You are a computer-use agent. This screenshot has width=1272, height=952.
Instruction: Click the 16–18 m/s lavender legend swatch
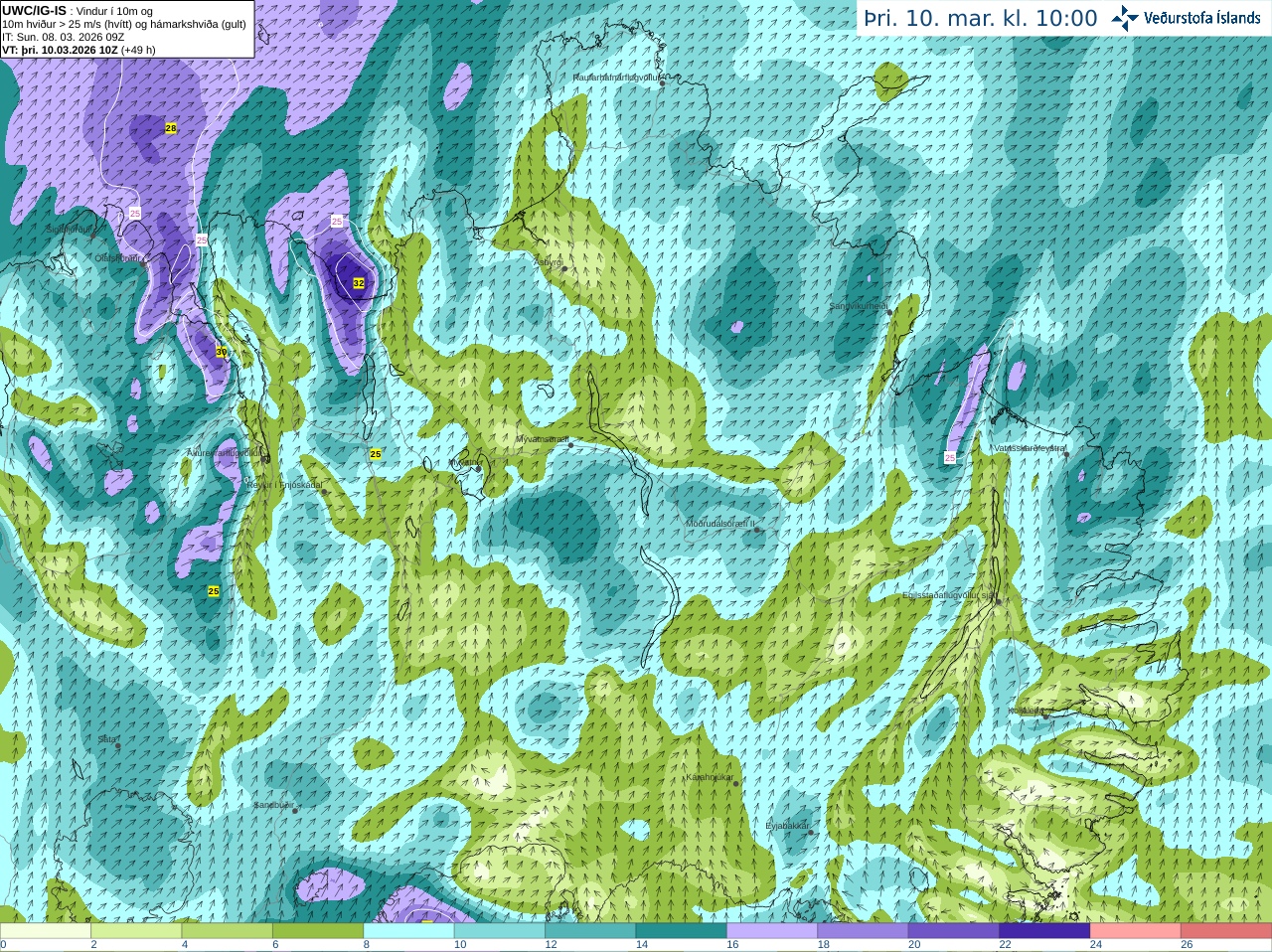772,931
